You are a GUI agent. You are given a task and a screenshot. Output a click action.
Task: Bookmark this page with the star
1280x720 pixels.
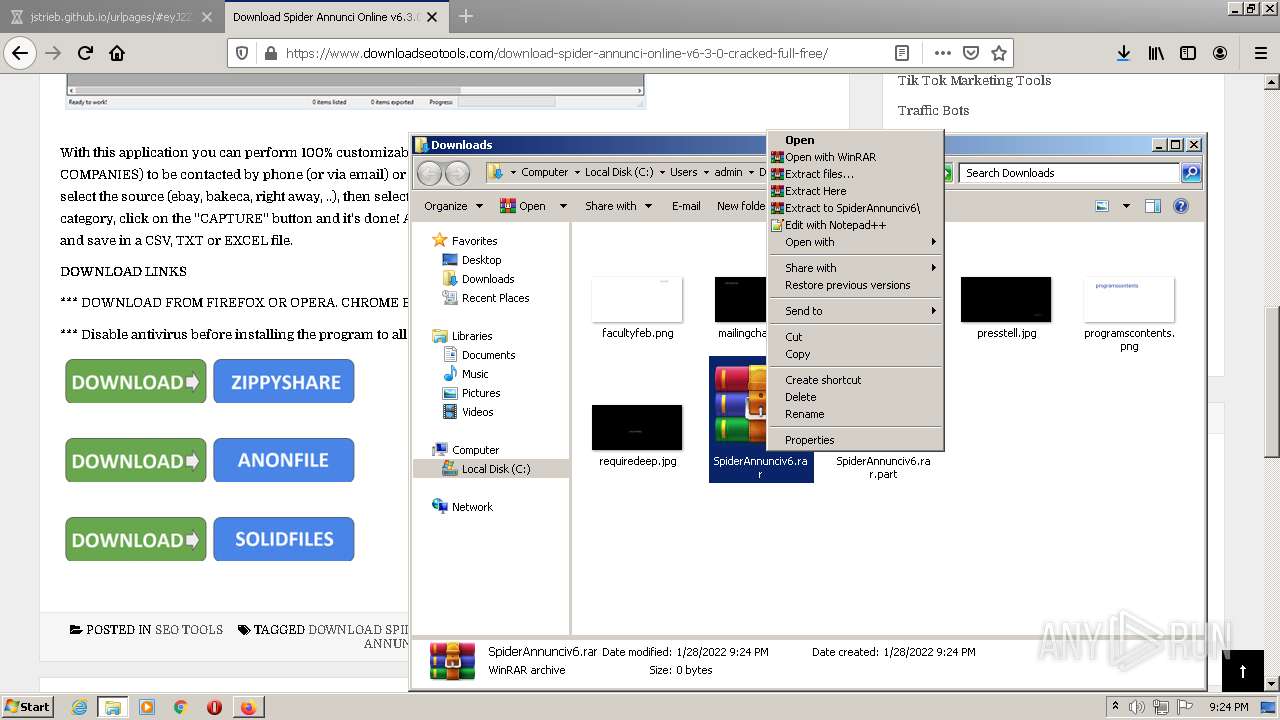point(998,53)
